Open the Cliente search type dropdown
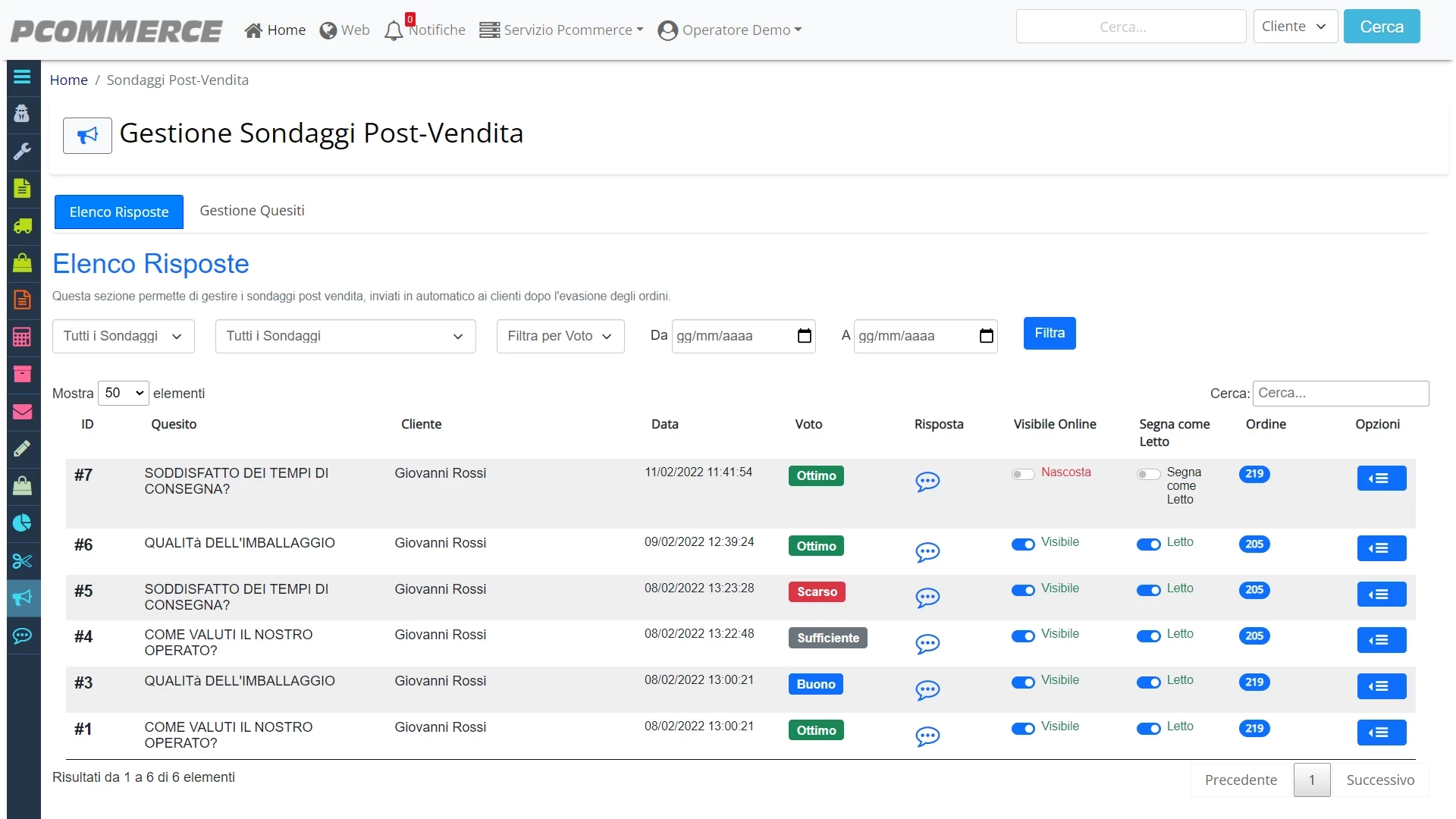Image resolution: width=1456 pixels, height=819 pixels. click(x=1295, y=27)
